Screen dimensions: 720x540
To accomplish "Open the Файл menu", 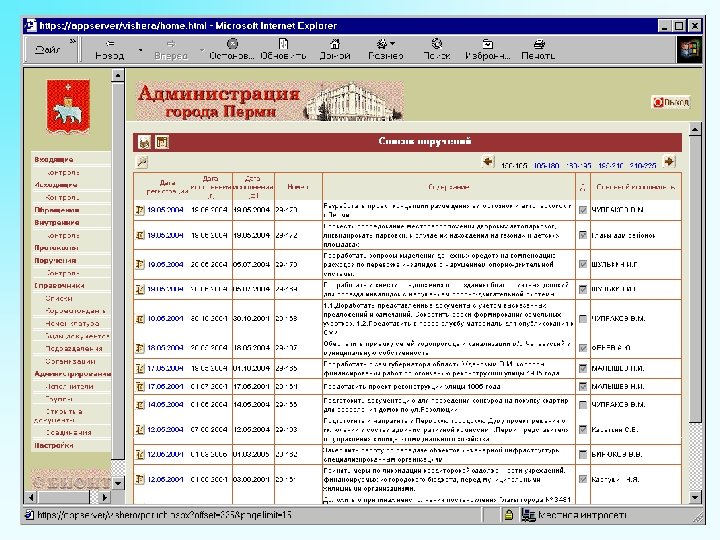I will pyautogui.click(x=48, y=50).
